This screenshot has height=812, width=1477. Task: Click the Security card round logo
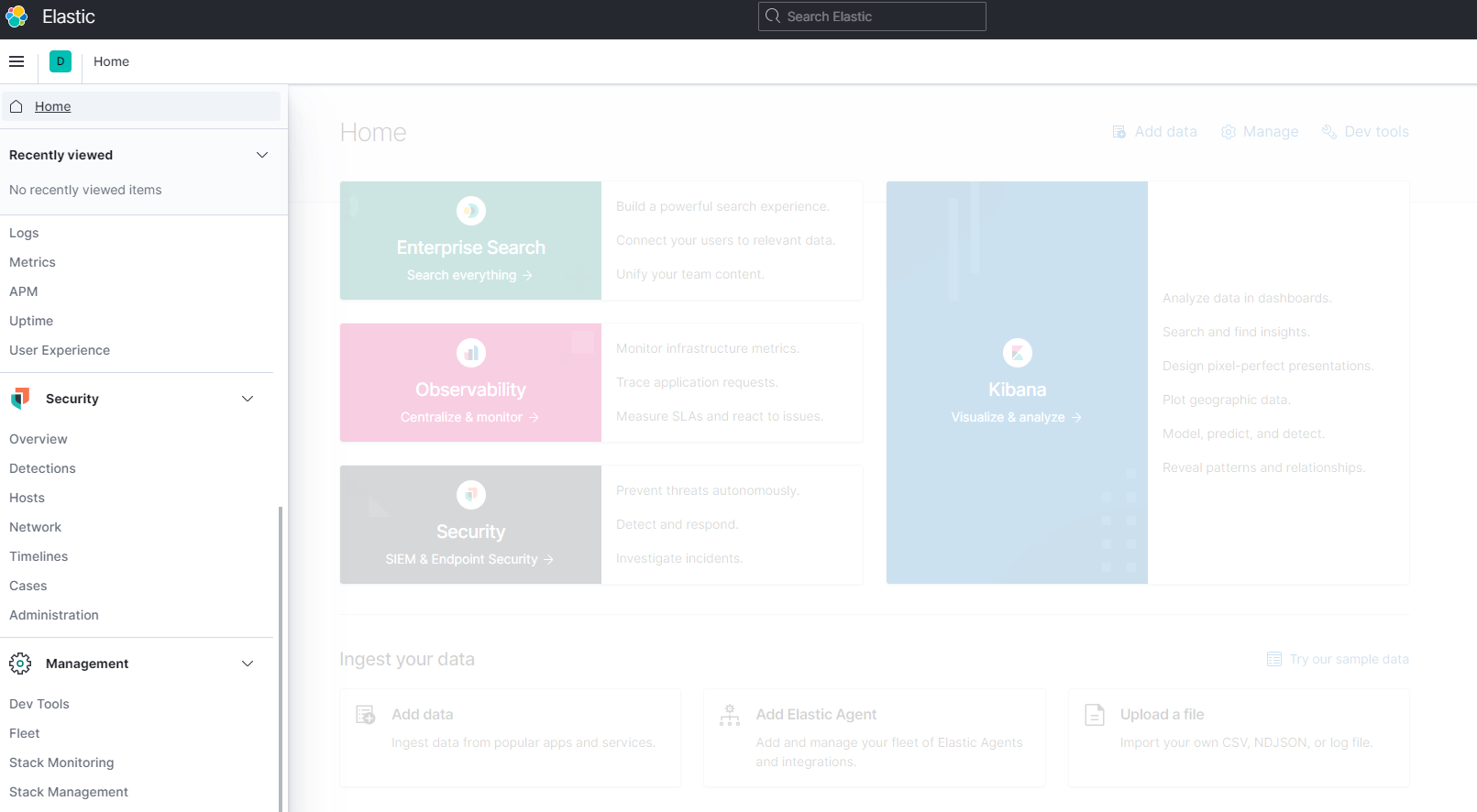click(471, 495)
